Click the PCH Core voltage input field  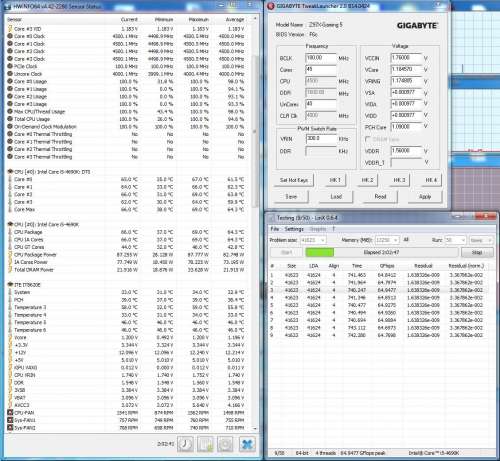pyautogui.click(x=406, y=127)
